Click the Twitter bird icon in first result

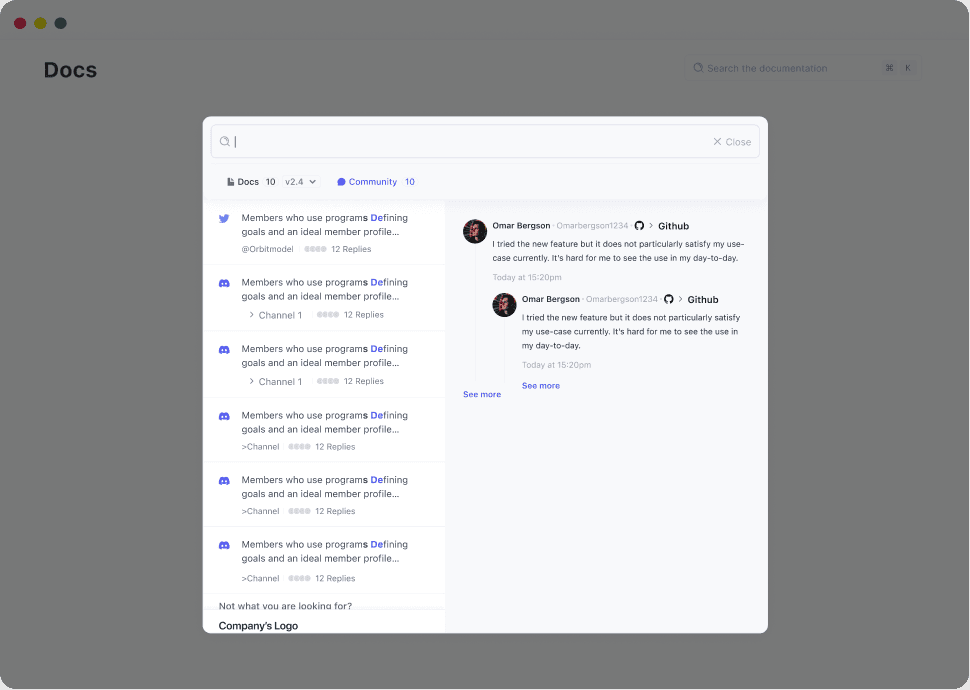point(224,218)
